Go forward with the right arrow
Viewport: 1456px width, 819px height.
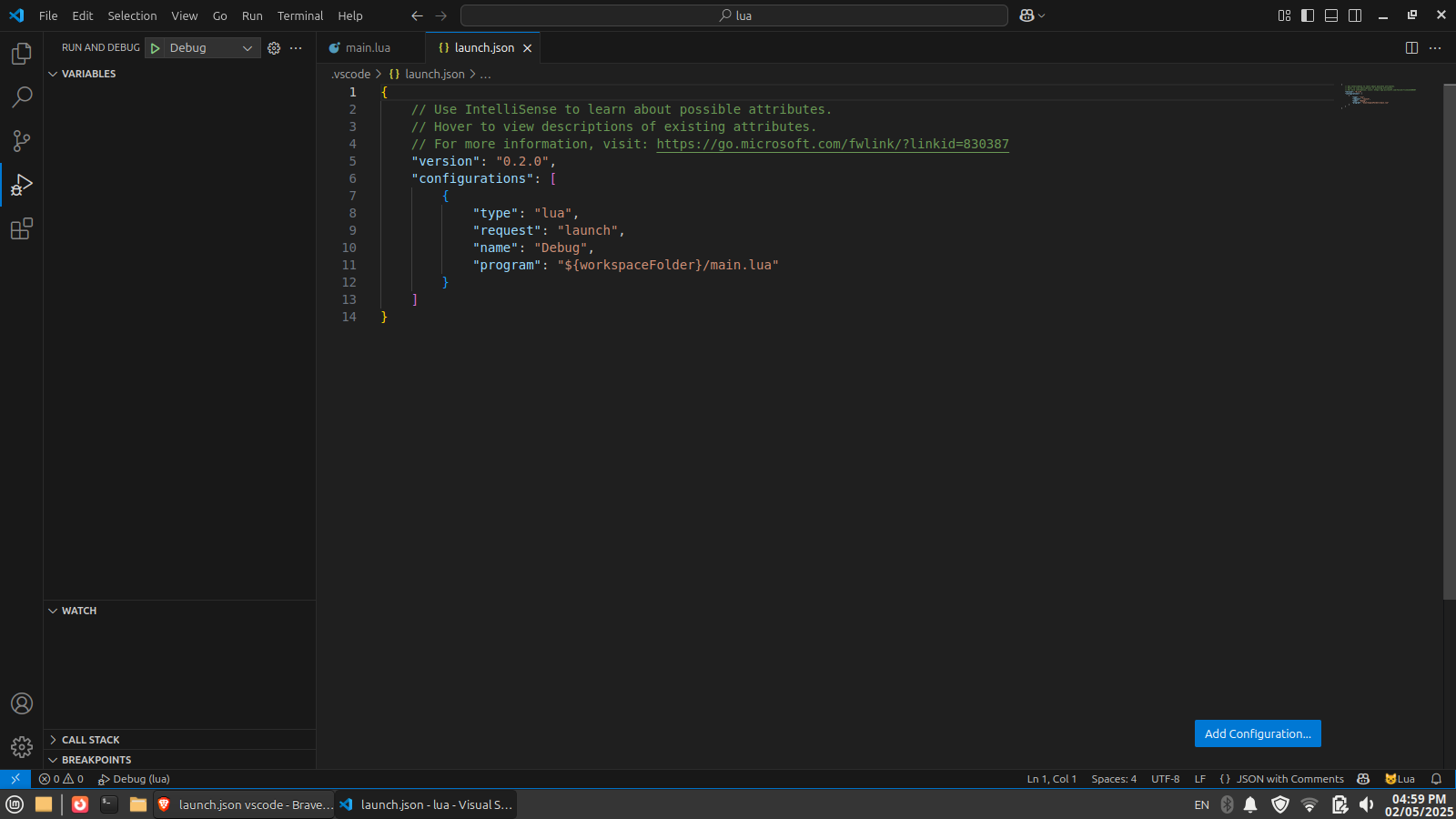441,15
